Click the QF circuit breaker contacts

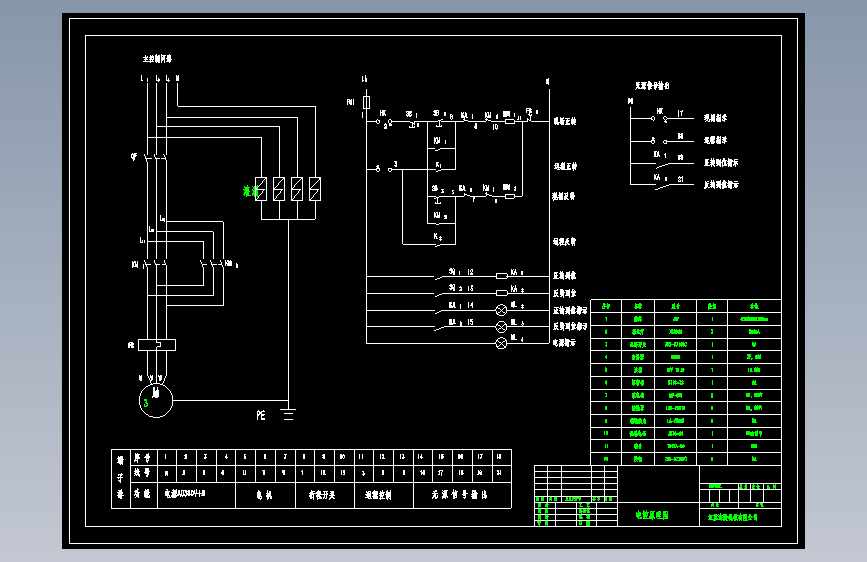point(156,157)
